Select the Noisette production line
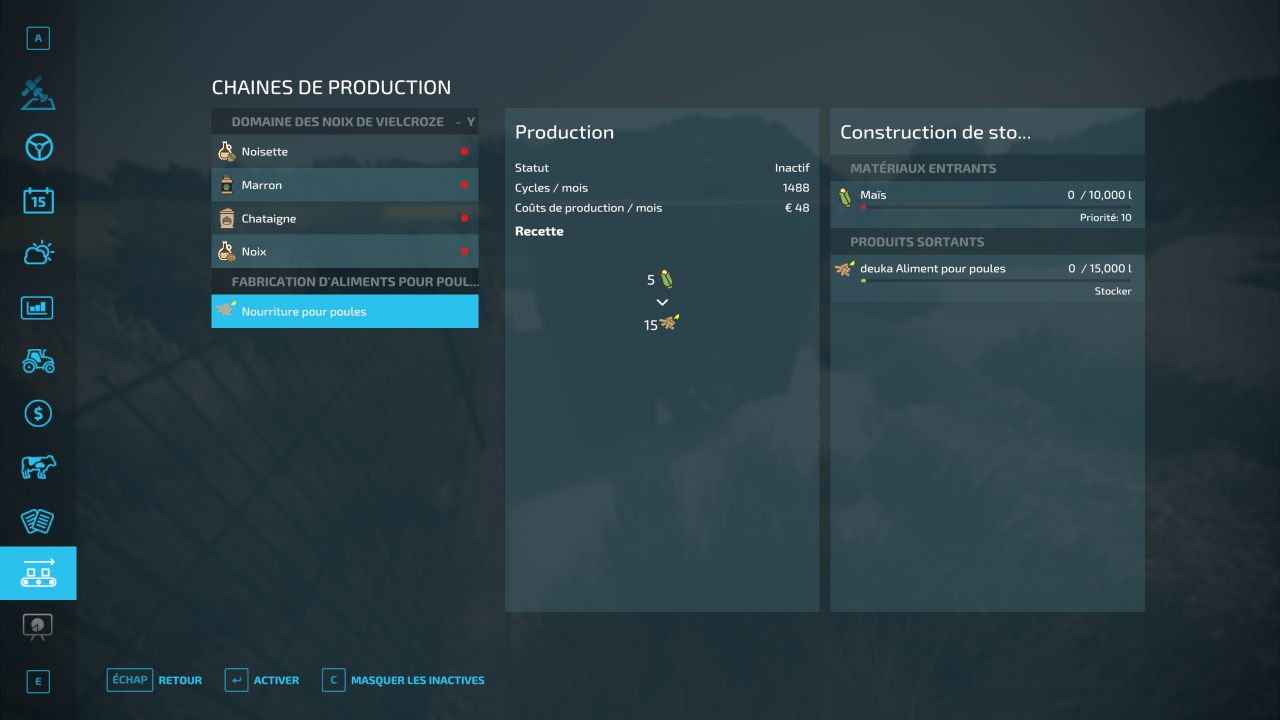The image size is (1280, 720). (344, 152)
